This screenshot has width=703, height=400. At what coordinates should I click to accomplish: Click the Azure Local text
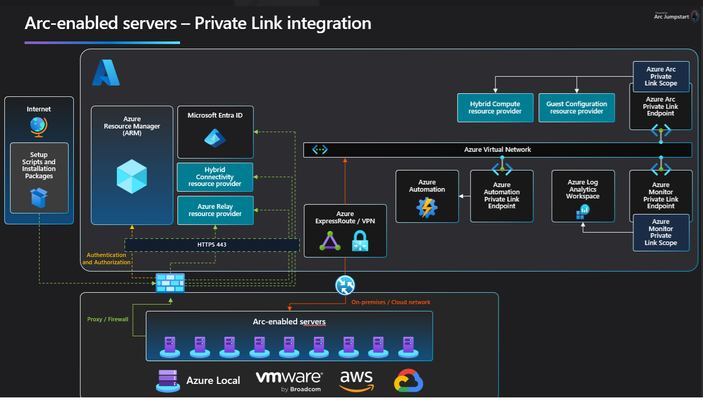coord(213,381)
